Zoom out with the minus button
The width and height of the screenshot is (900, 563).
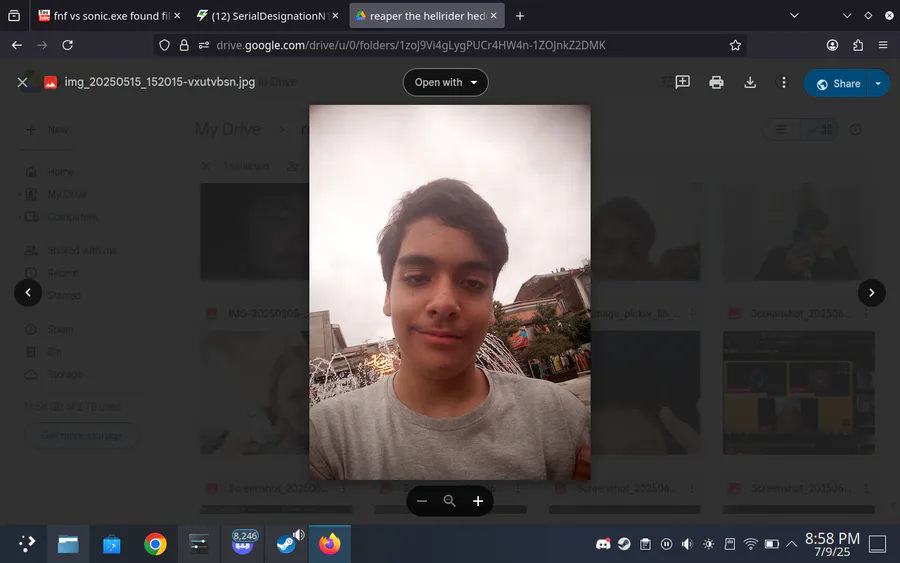(422, 501)
